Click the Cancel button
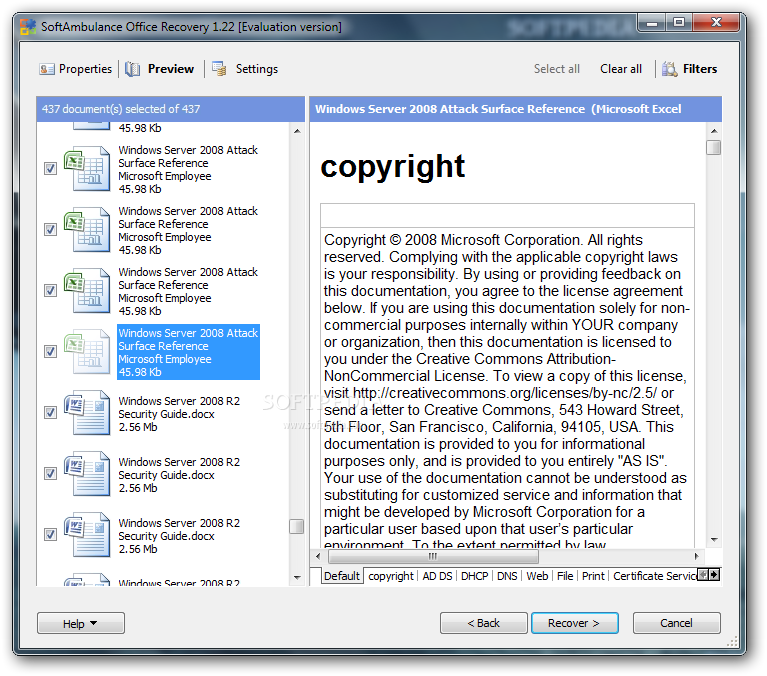The height and width of the screenshot is (676, 767). pyautogui.click(x=677, y=623)
